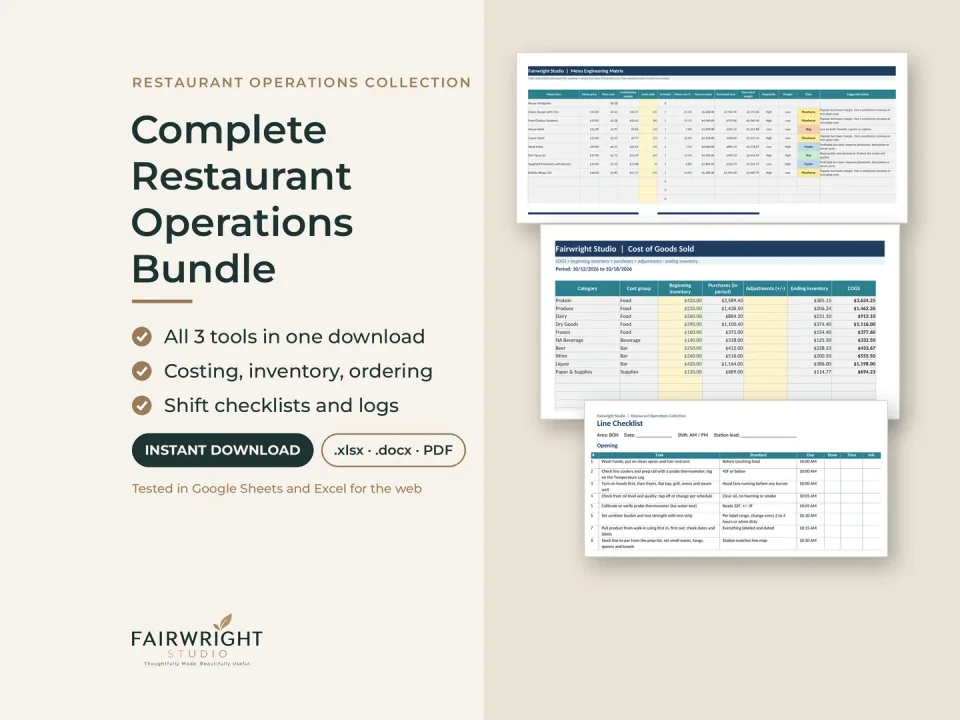This screenshot has width=960, height=720.
Task: Click the 'Cost group' column header
Action: click(639, 288)
